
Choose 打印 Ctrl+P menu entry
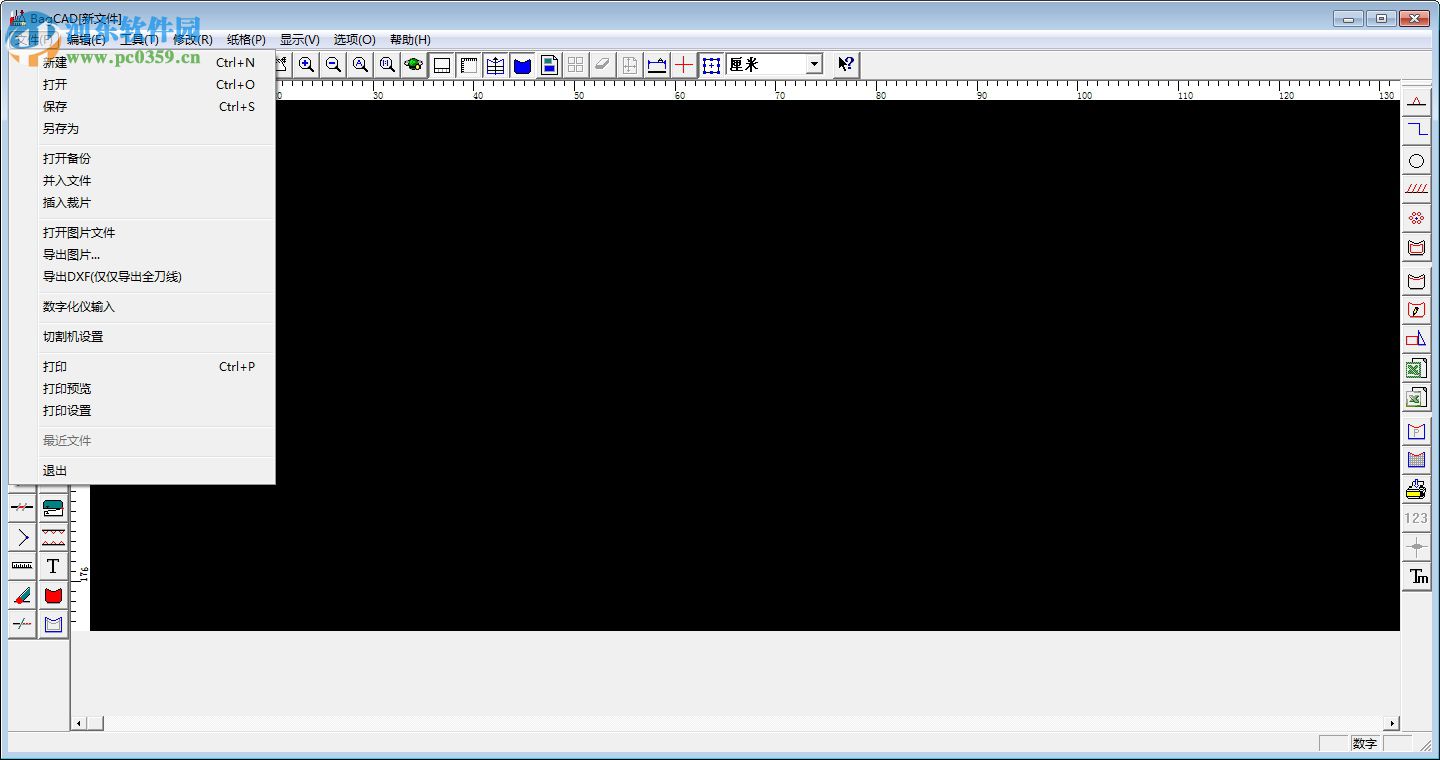tap(142, 366)
